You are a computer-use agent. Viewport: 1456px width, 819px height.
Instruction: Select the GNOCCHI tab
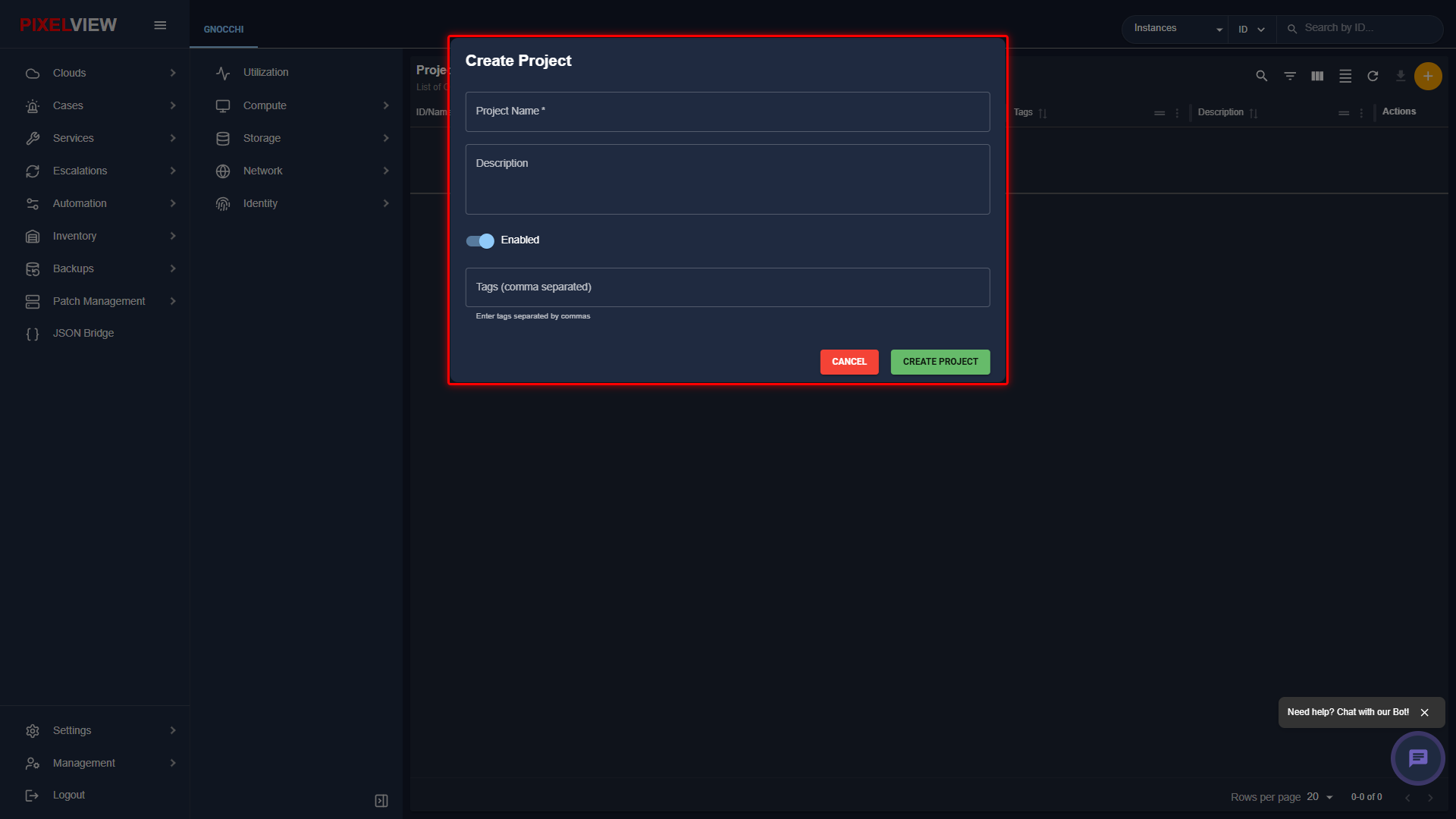(x=224, y=30)
